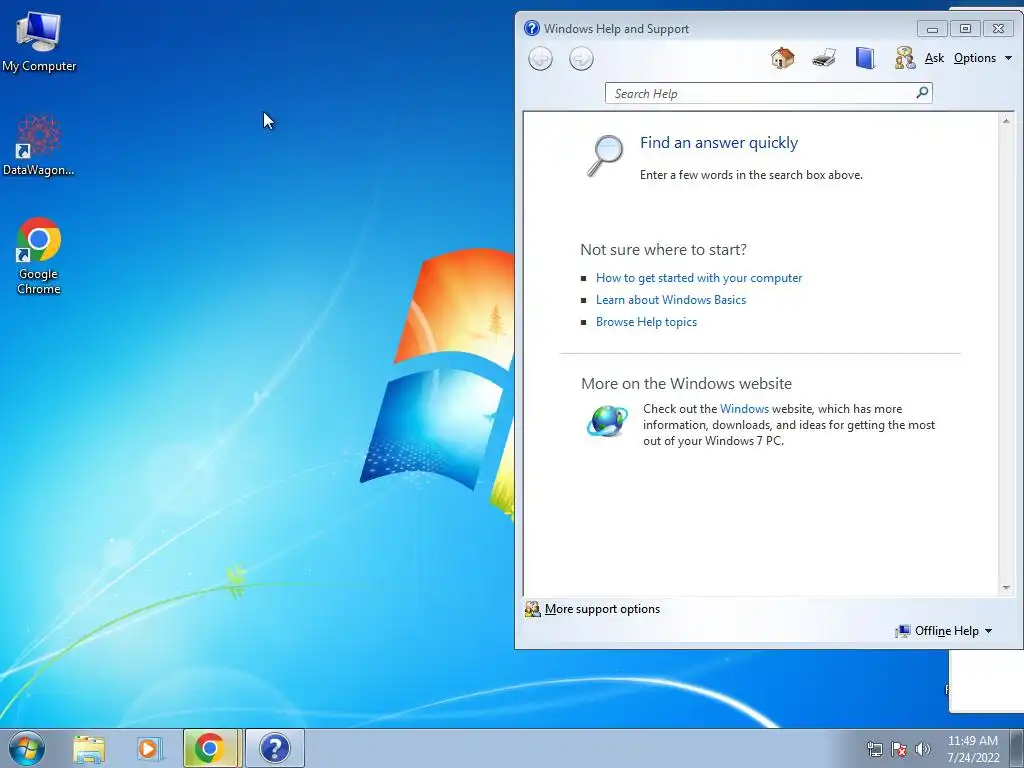Go forward using the Forward arrow button
This screenshot has height=768, width=1024.
581,59
